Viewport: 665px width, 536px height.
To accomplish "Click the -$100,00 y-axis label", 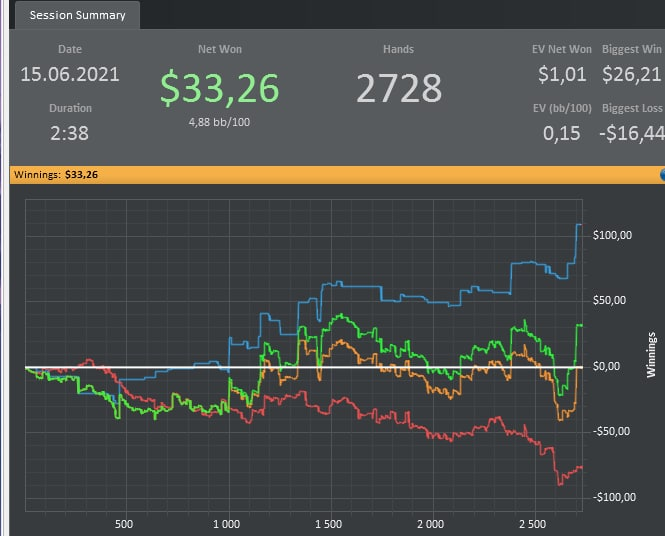I will (614, 497).
